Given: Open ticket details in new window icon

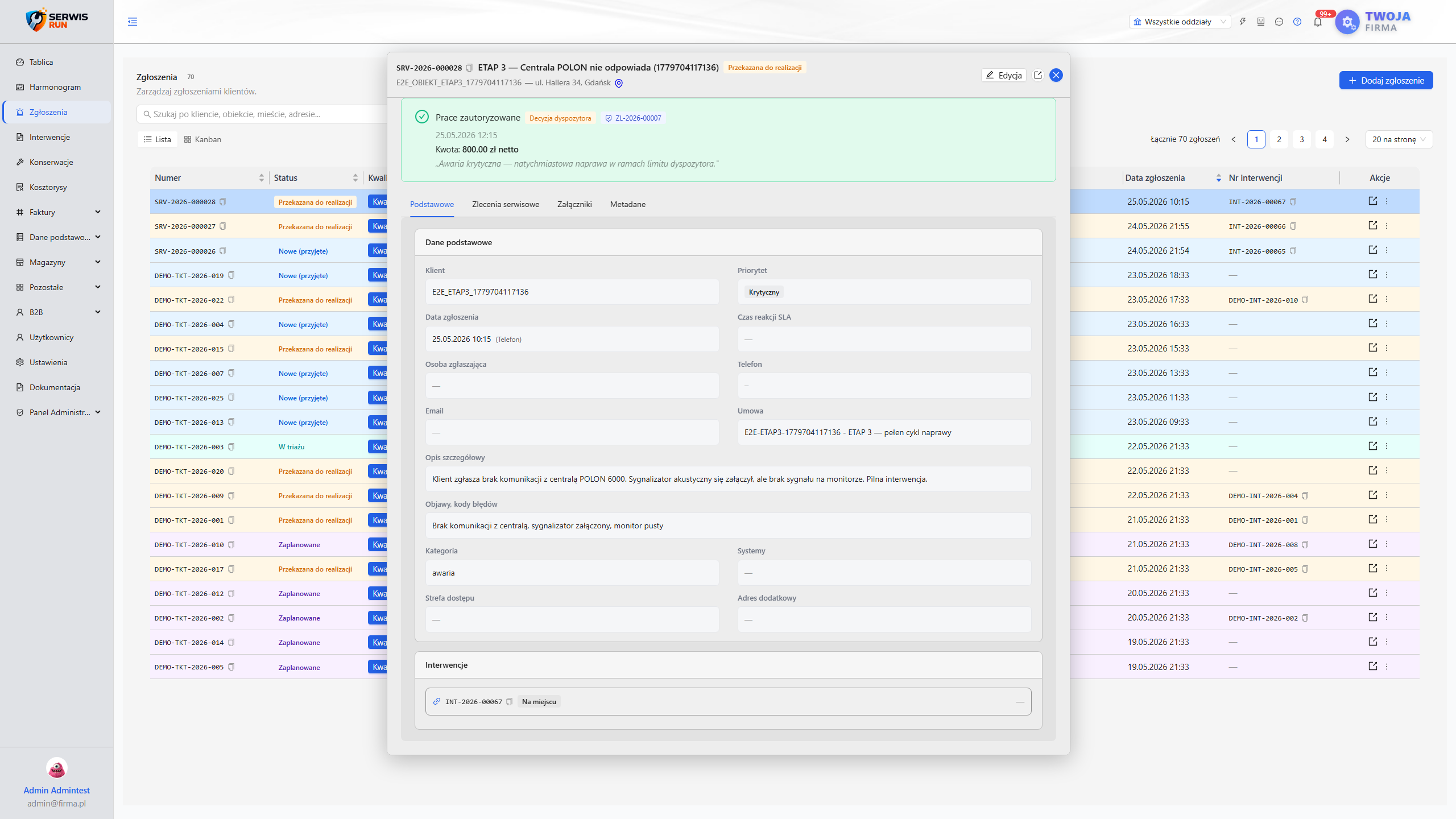Looking at the screenshot, I should click(x=1038, y=75).
